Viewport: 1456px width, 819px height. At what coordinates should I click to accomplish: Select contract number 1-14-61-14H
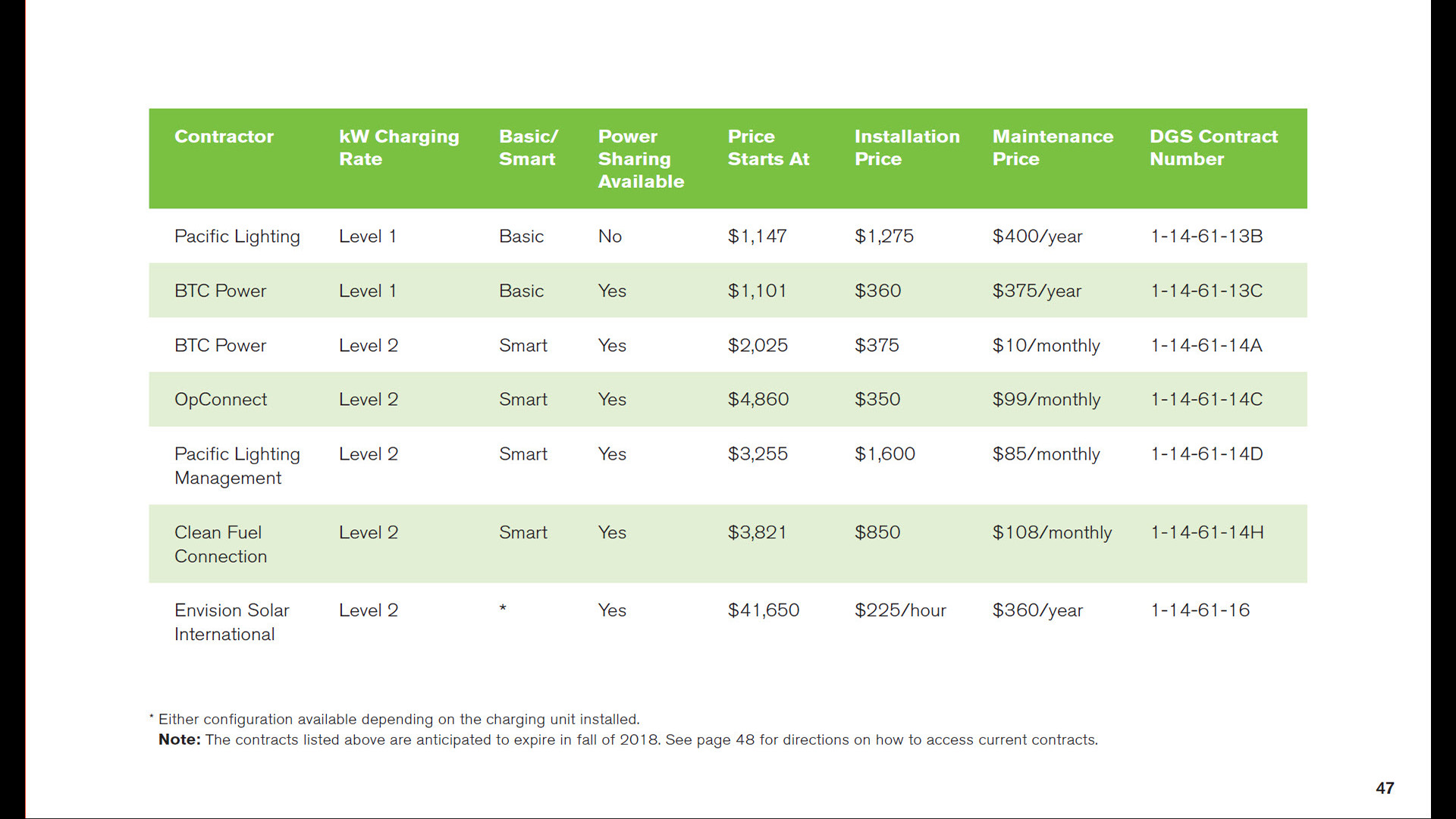pos(1207,532)
